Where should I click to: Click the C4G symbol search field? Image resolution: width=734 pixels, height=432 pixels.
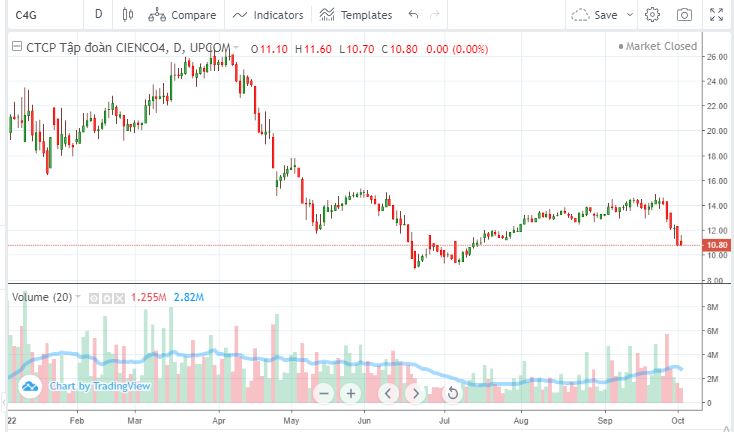[x=40, y=15]
